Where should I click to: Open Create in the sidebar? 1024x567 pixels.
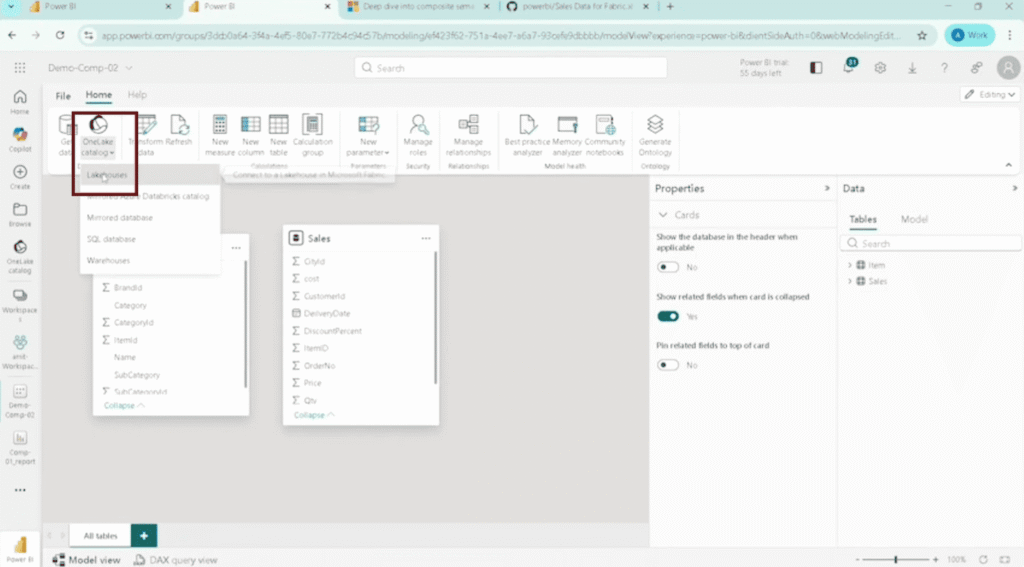[x=20, y=177]
